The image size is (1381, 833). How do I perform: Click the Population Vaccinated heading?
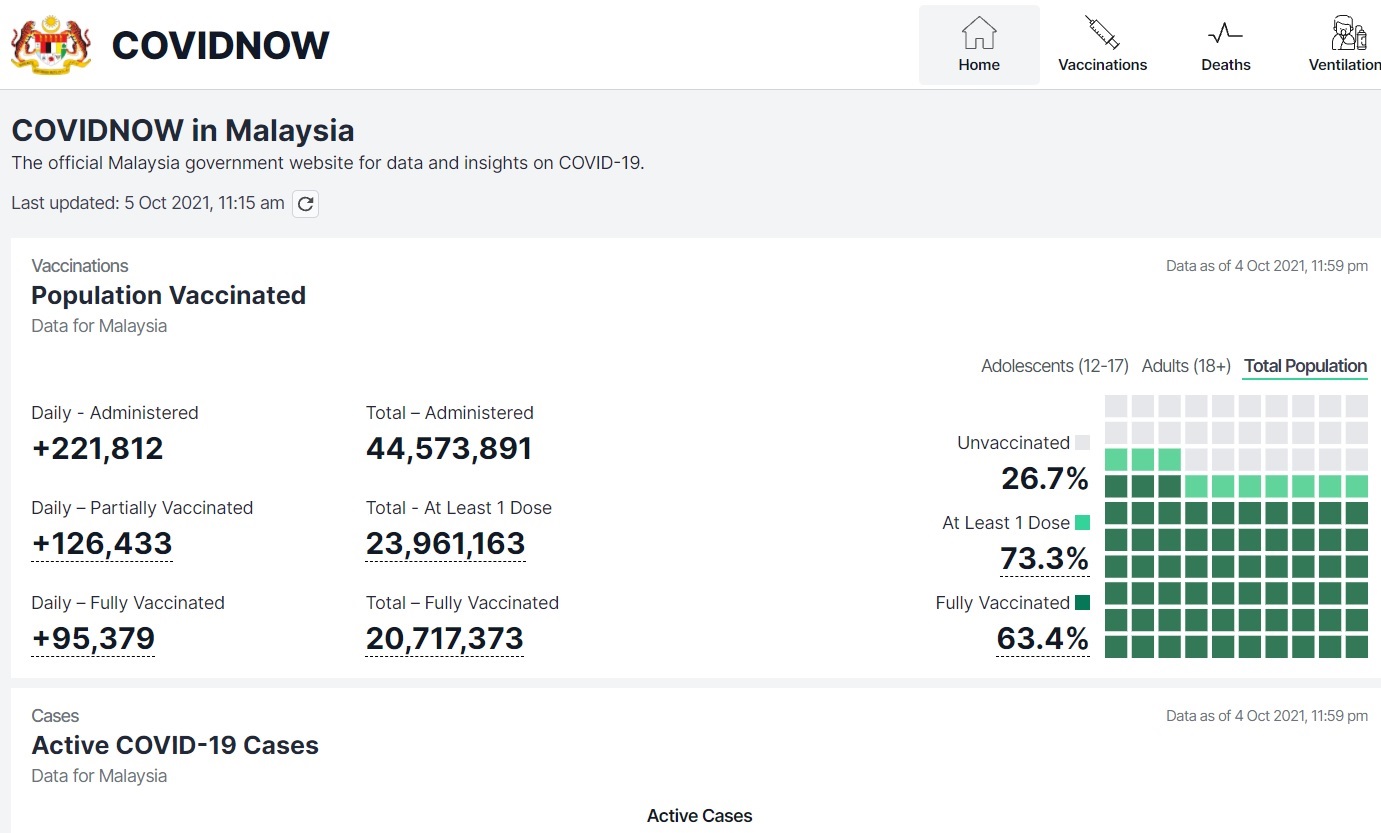(x=168, y=296)
